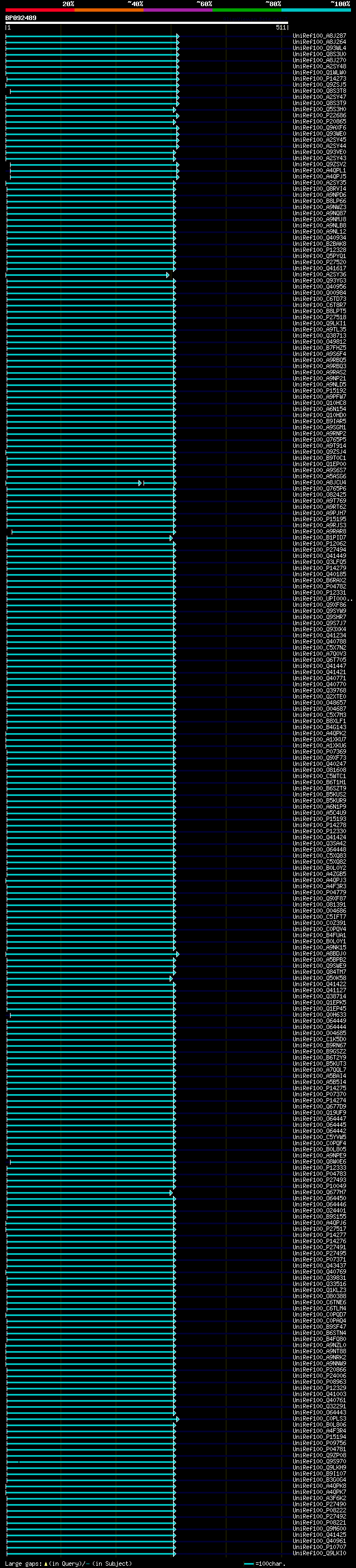The image size is (356, 1568).
Task: Select hit label UniRef100_A1XKU7
Action: [319, 739]
